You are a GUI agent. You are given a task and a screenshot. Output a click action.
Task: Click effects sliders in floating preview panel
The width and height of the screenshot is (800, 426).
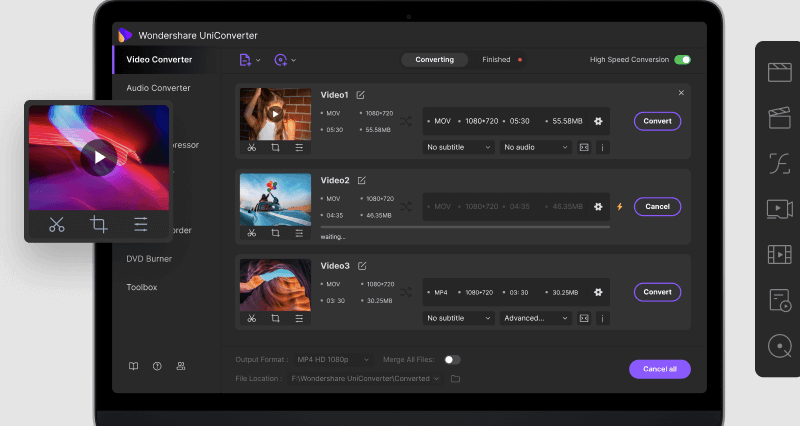tap(141, 224)
